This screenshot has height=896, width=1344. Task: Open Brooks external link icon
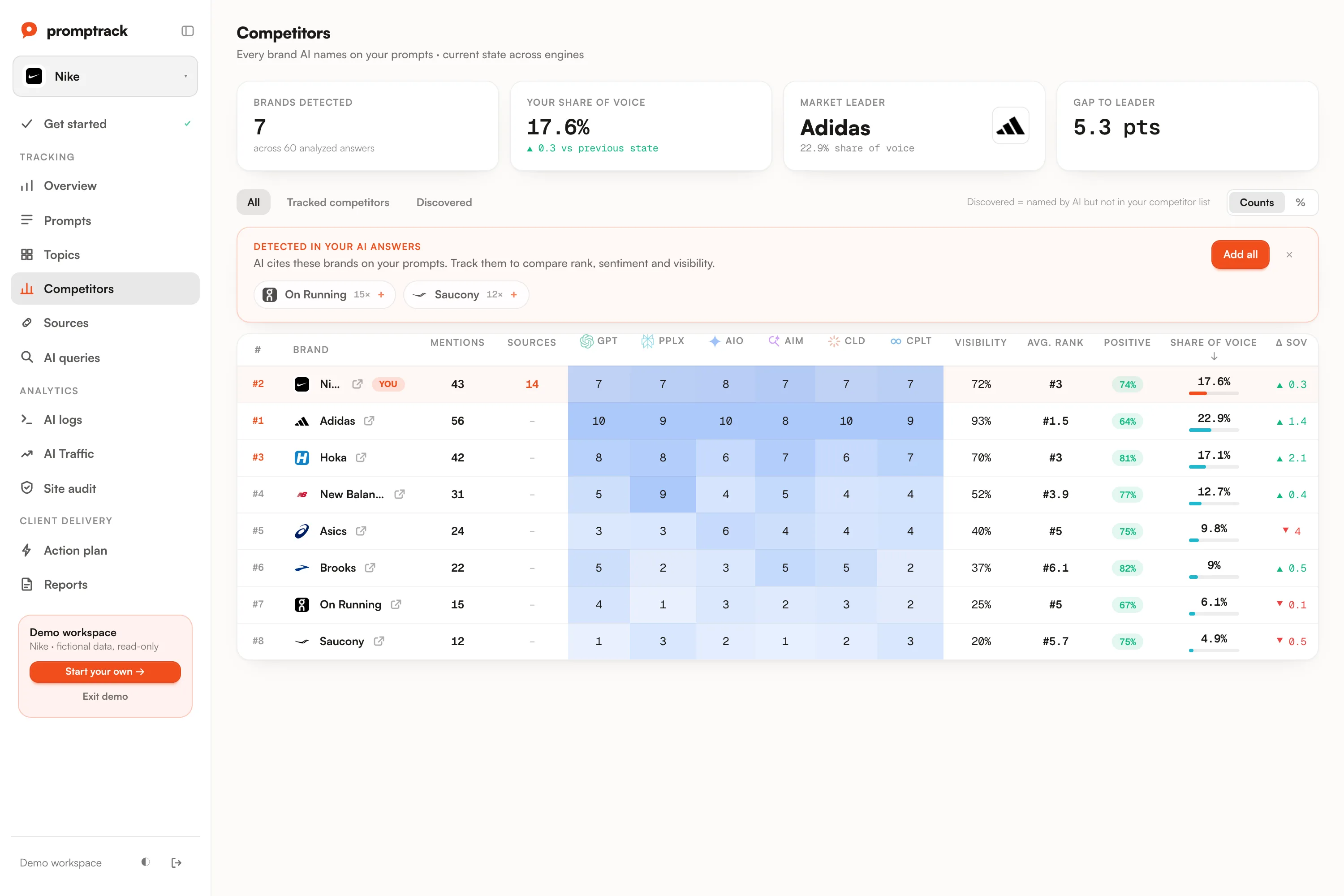click(370, 568)
